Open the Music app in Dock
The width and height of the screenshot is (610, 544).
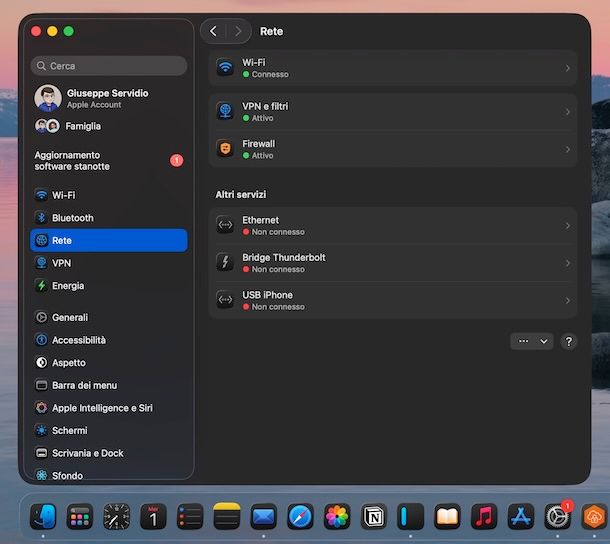click(x=484, y=516)
